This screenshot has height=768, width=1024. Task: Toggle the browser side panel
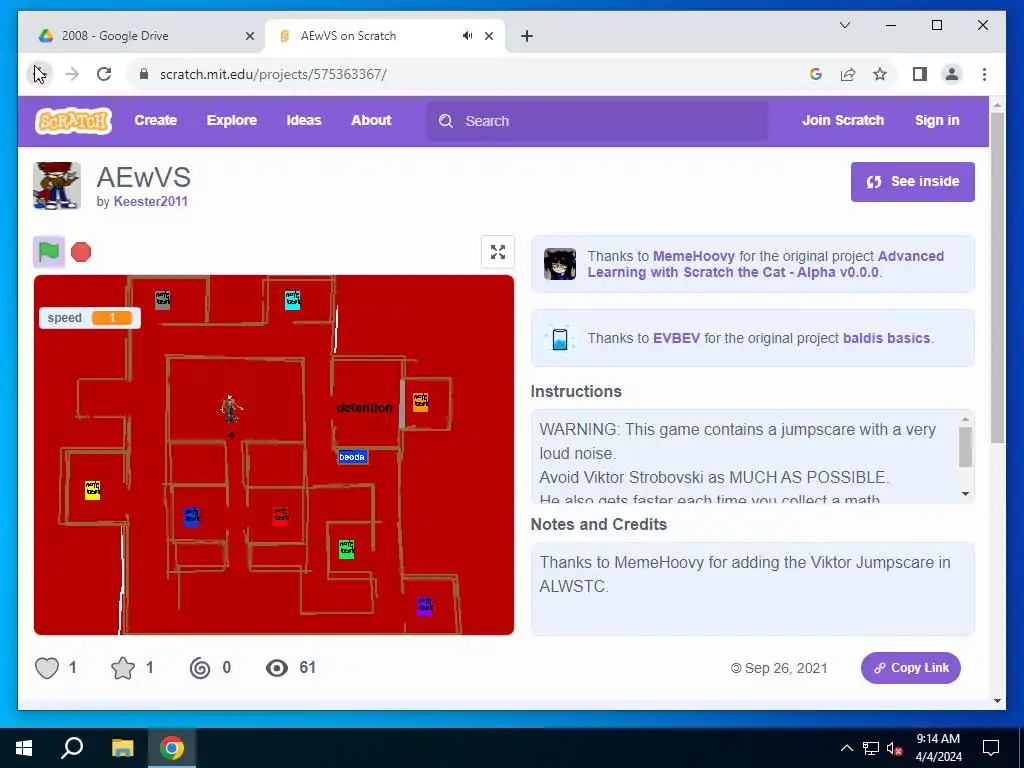(920, 74)
